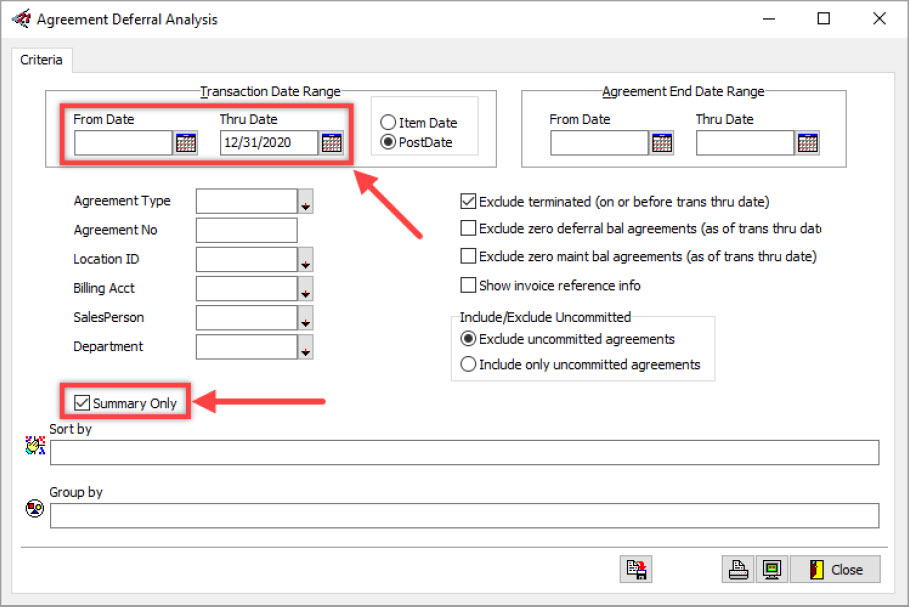Expand the Agreement Type dropdown
909x607 pixels.
(x=306, y=202)
